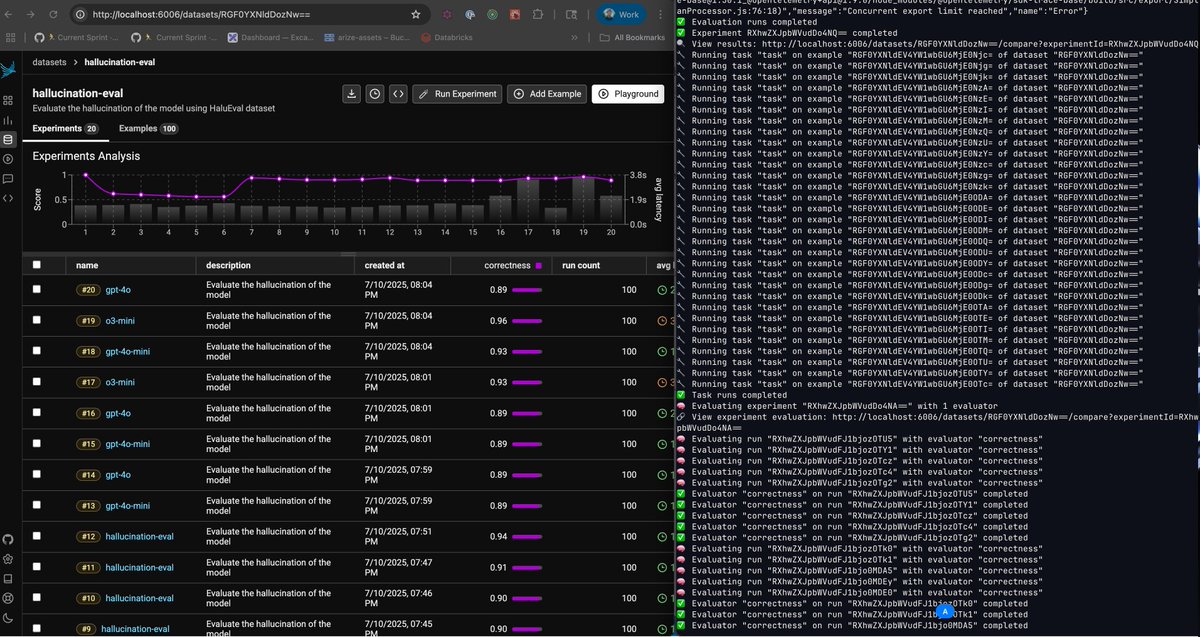This screenshot has height=637, width=1200.
Task: Check the box for experiment #16 gpt-4o
Action: [x=37, y=413]
